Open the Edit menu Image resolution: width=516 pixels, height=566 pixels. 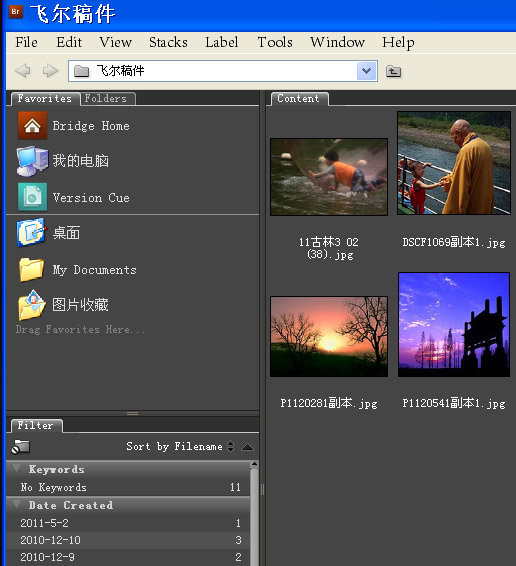pos(69,42)
